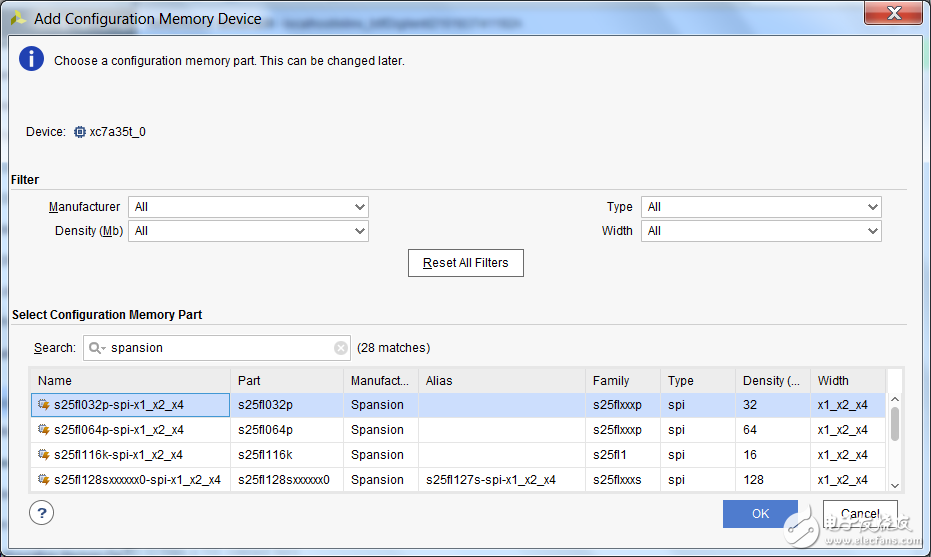The width and height of the screenshot is (931, 557).
Task: Click the blue info icon at top
Action: point(31,60)
